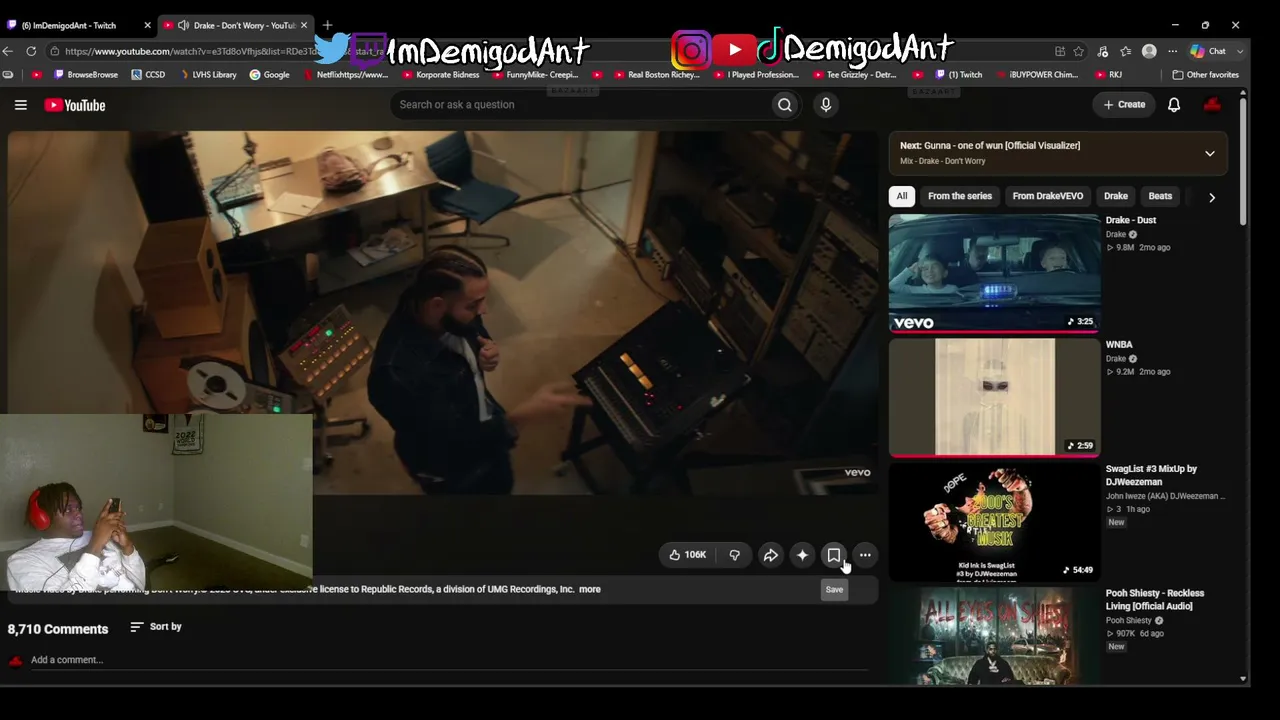Screen dimensions: 1280x720
Task: Open the (1) Twitch bookmark
Action: pyautogui.click(x=959, y=75)
